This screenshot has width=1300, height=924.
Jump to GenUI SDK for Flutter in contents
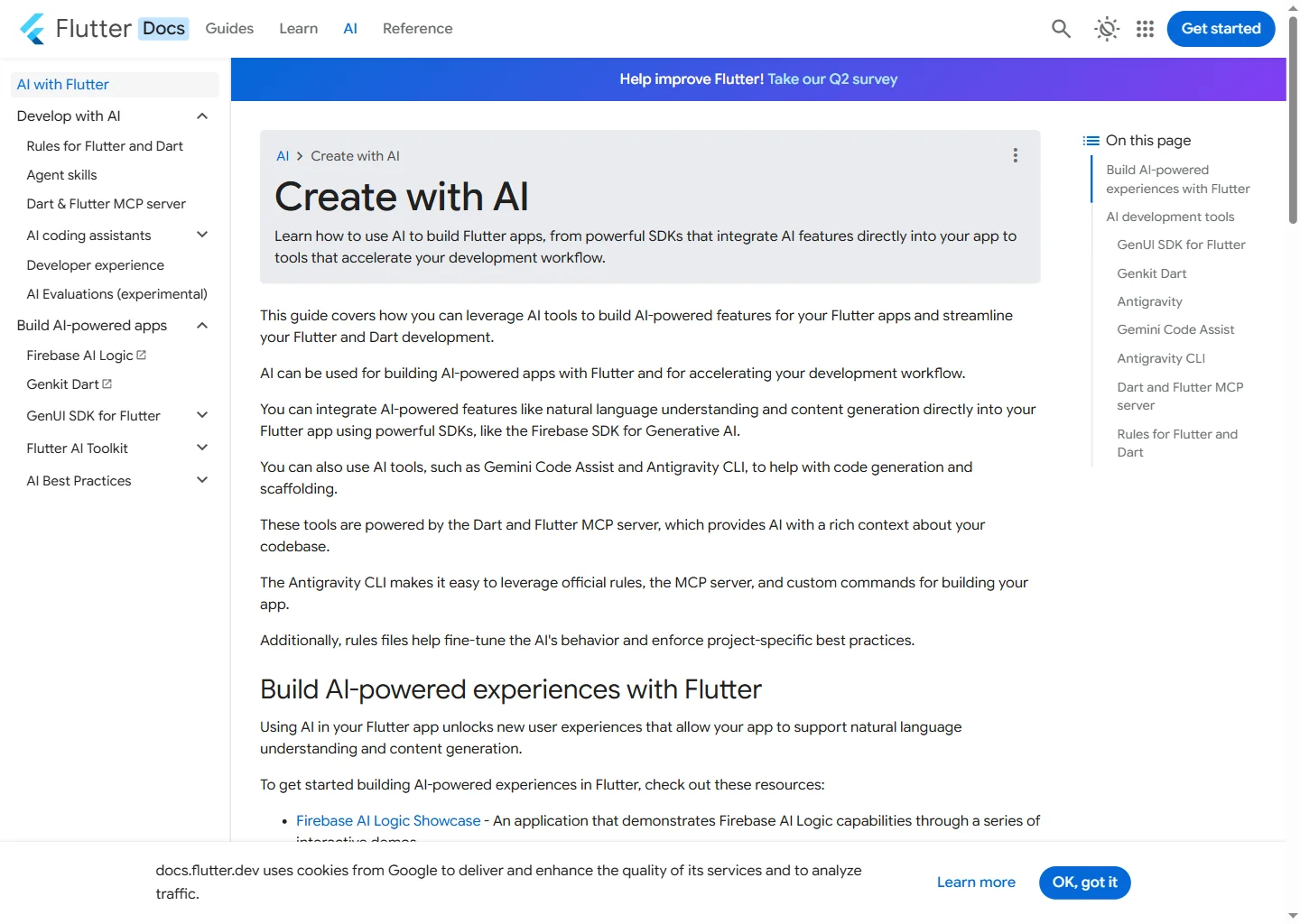click(1181, 245)
